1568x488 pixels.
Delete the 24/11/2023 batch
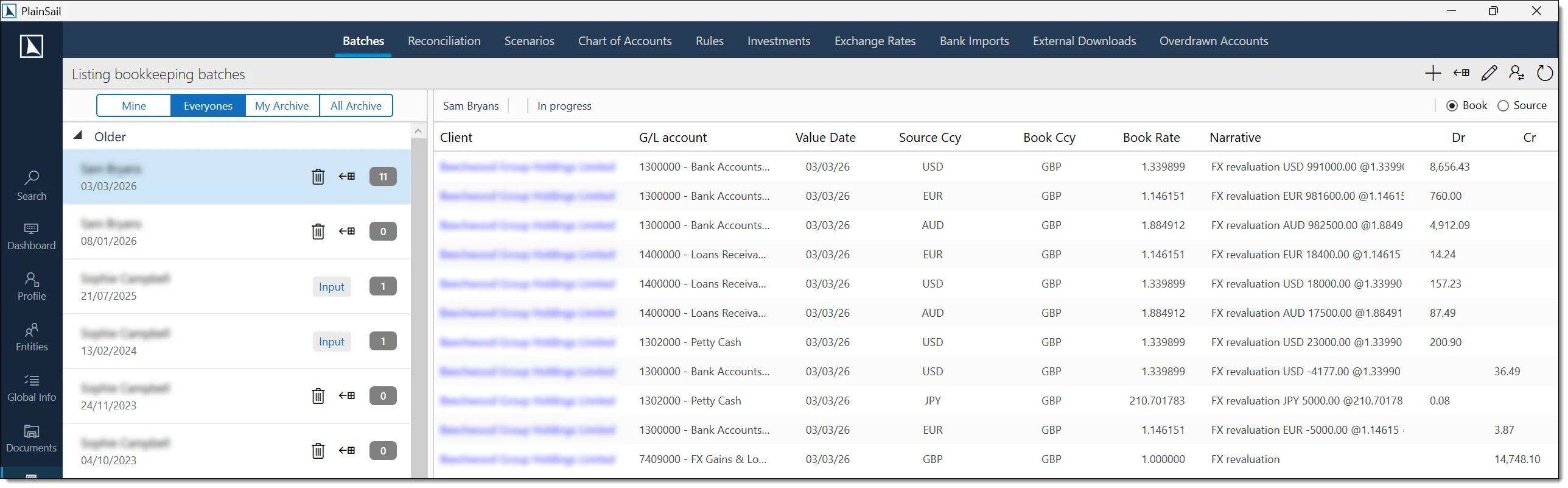tap(318, 396)
